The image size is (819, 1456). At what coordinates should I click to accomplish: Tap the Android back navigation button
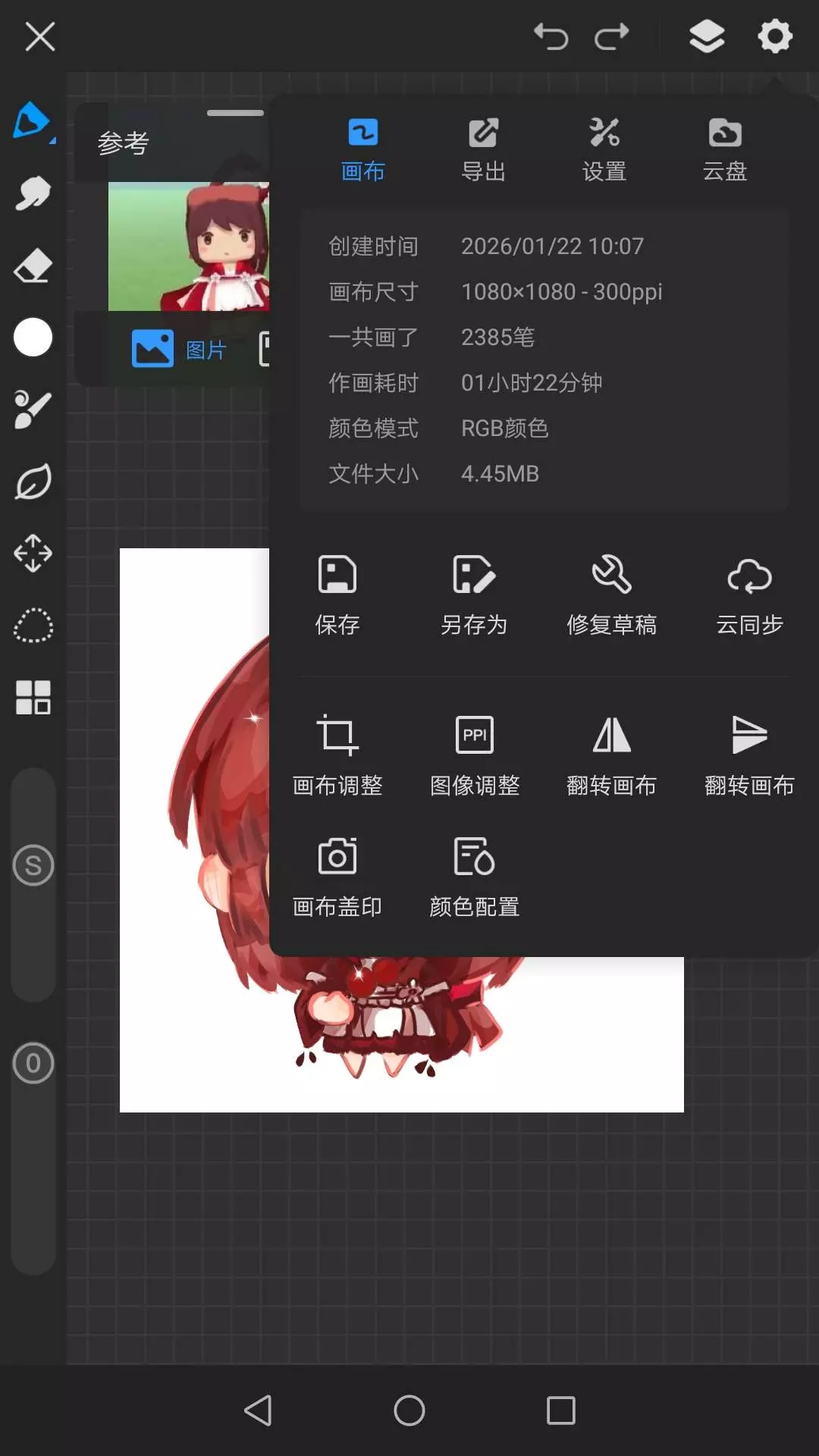pos(258,1410)
